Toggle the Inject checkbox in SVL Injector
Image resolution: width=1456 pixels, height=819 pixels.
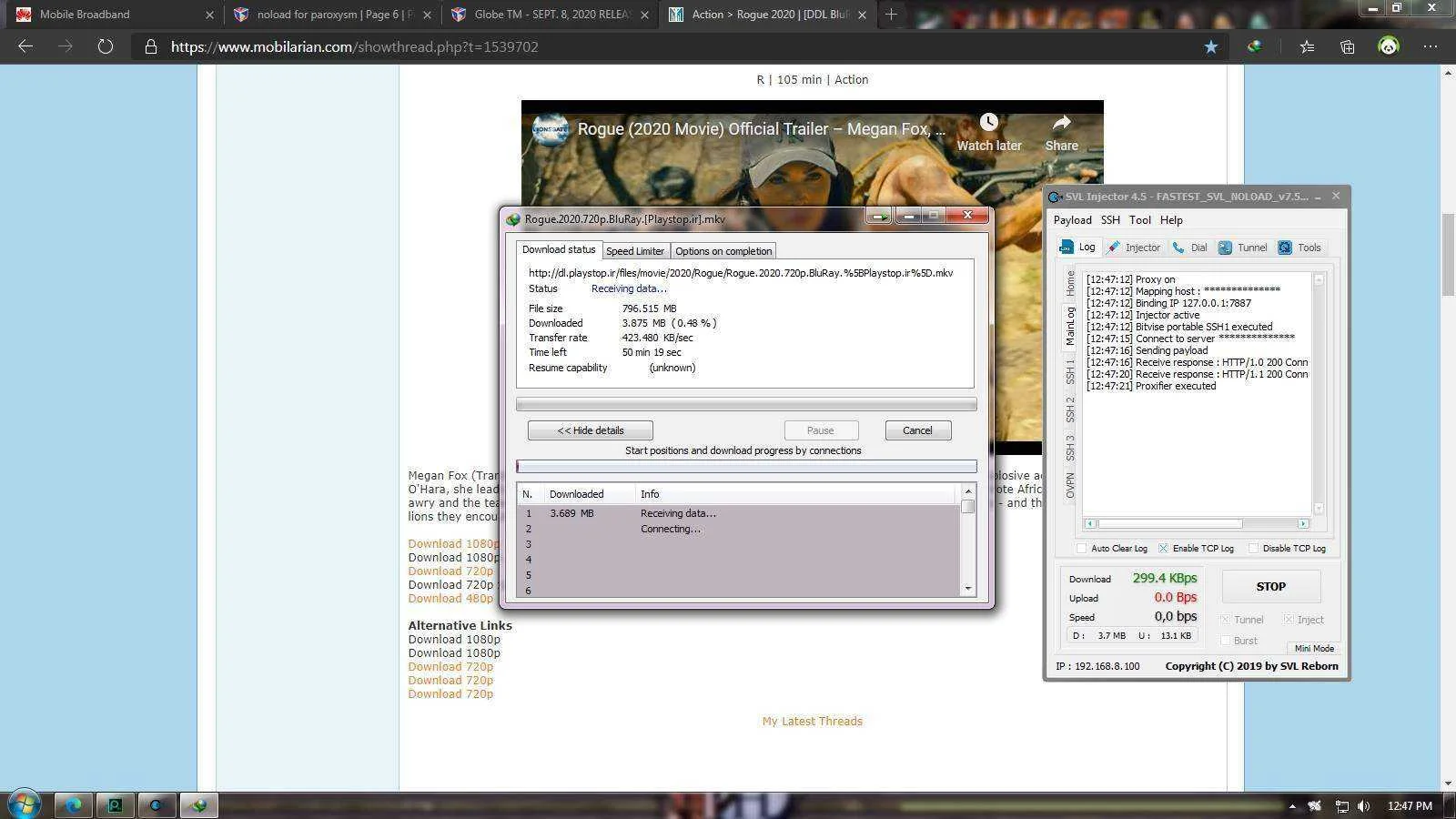coord(1289,620)
